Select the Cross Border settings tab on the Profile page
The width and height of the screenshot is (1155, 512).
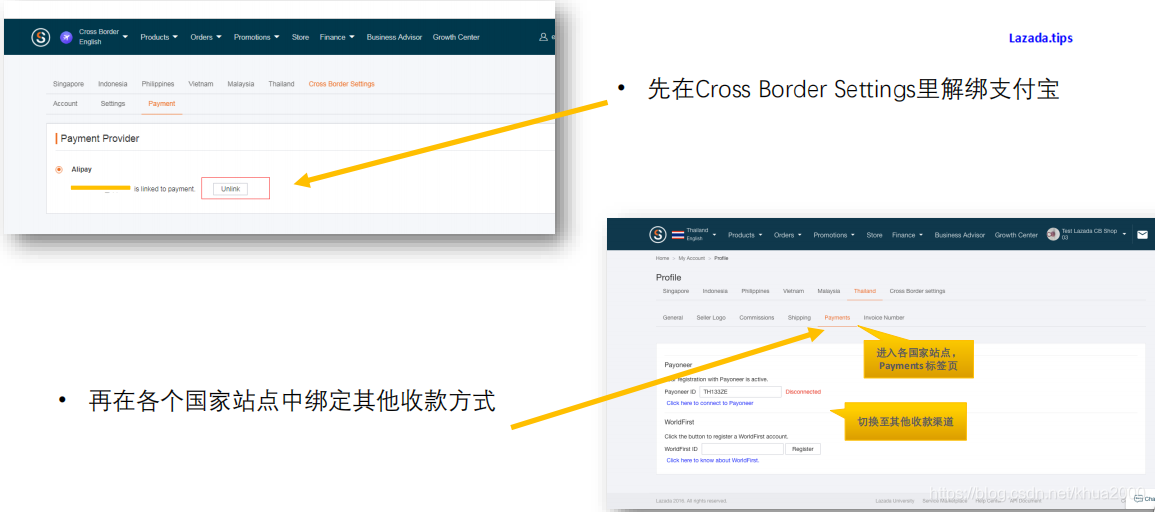[x=917, y=291]
